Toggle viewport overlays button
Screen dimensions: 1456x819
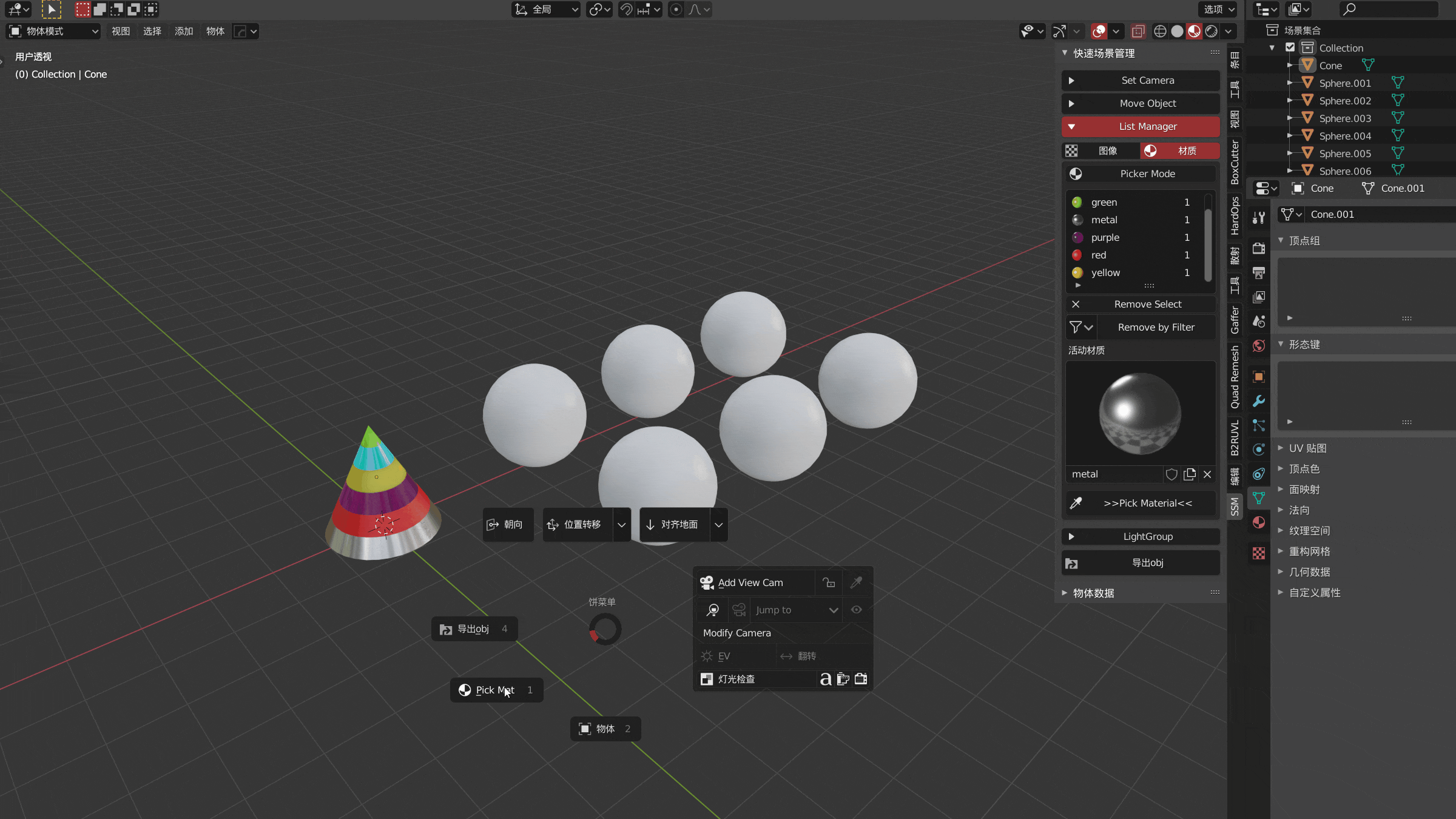[1099, 31]
